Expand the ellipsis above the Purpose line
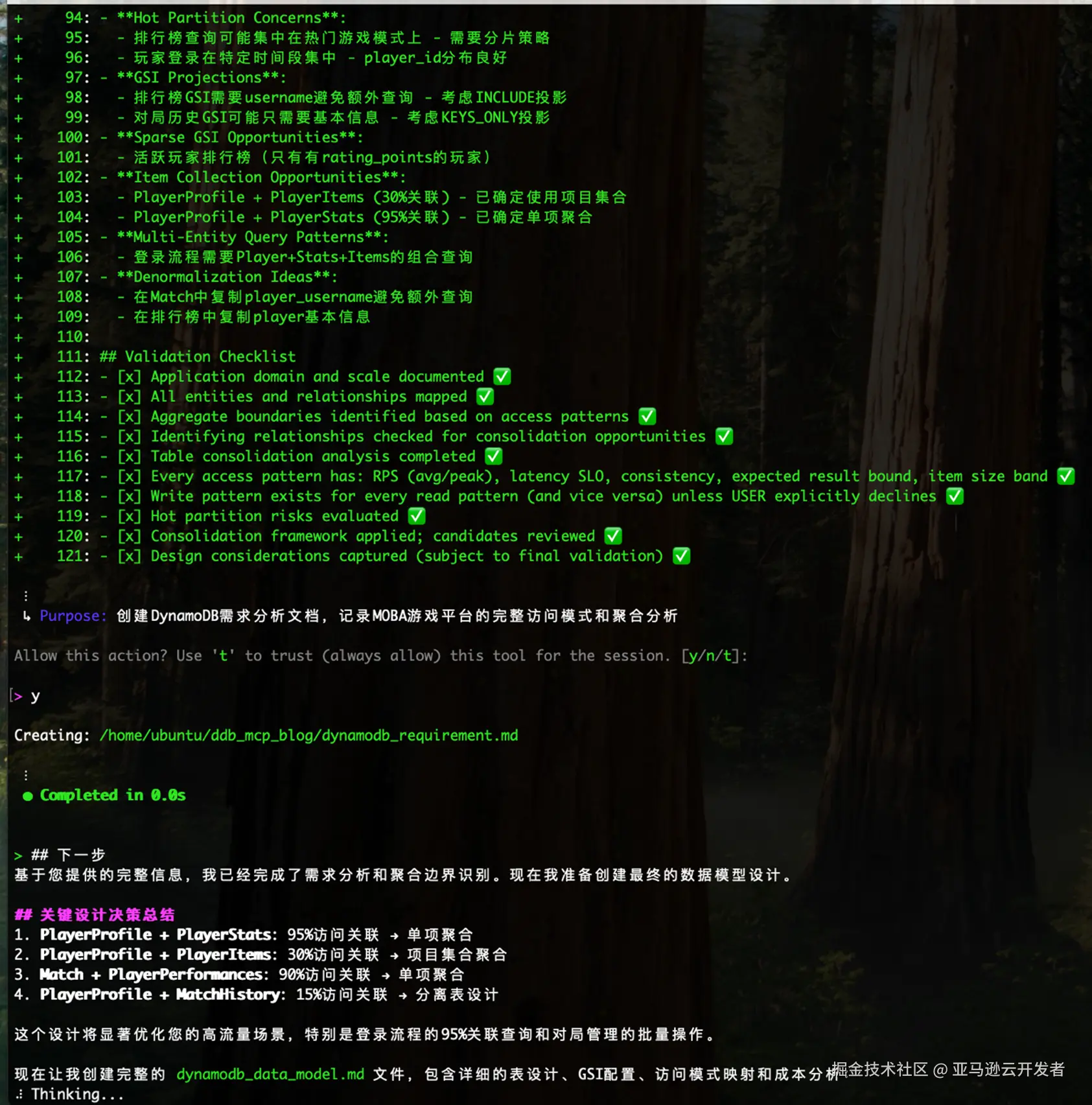 26,595
